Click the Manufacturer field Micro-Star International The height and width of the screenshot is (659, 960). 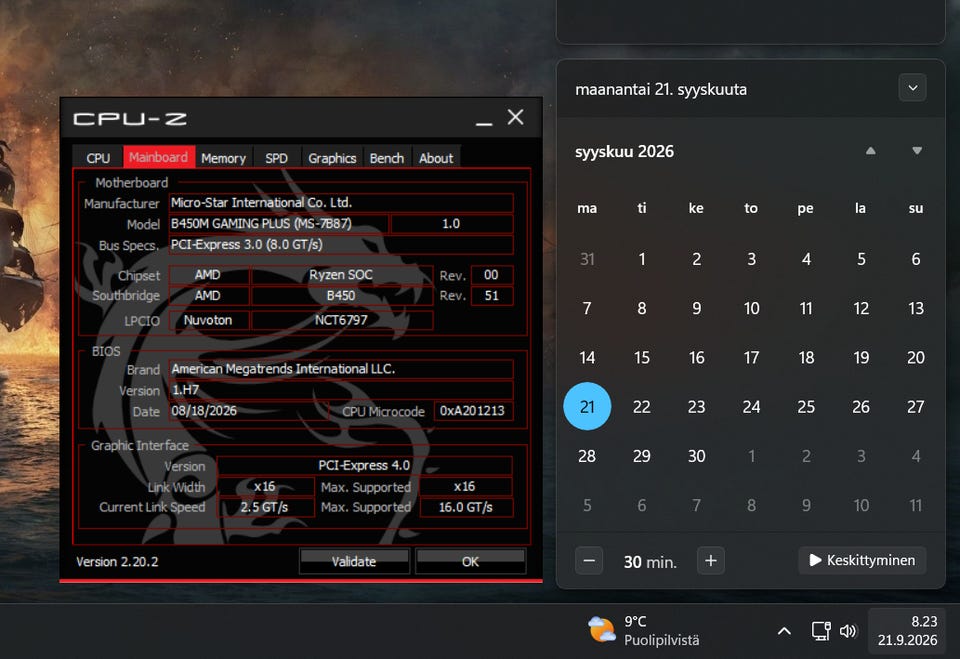(341, 203)
